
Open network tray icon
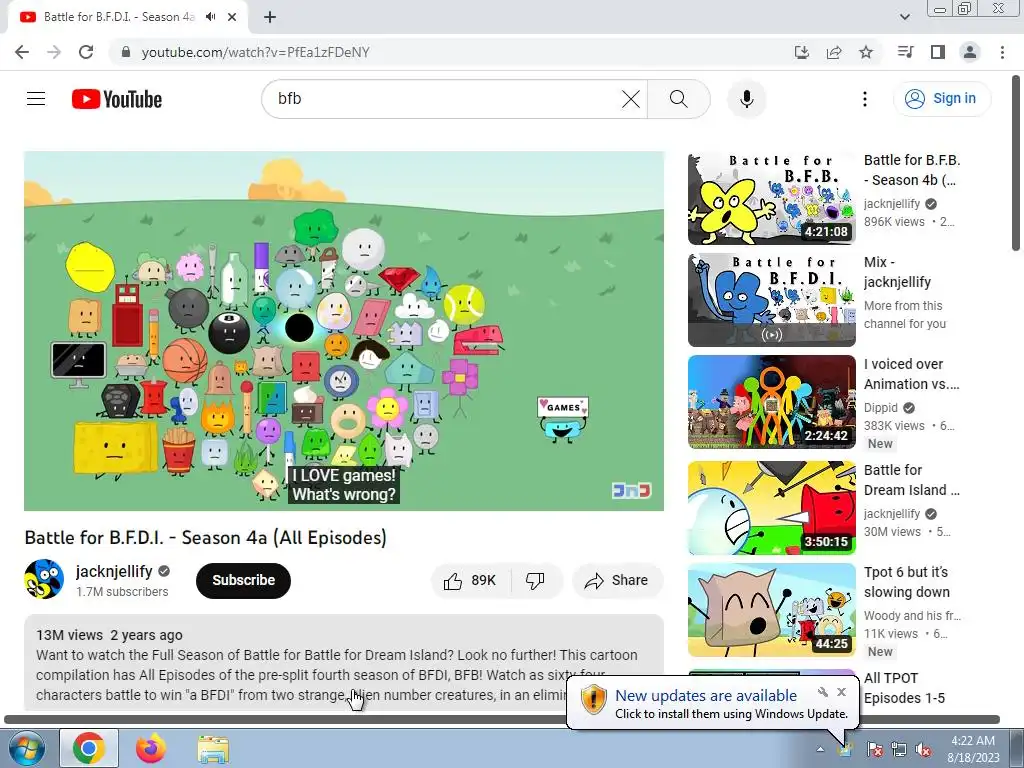899,749
